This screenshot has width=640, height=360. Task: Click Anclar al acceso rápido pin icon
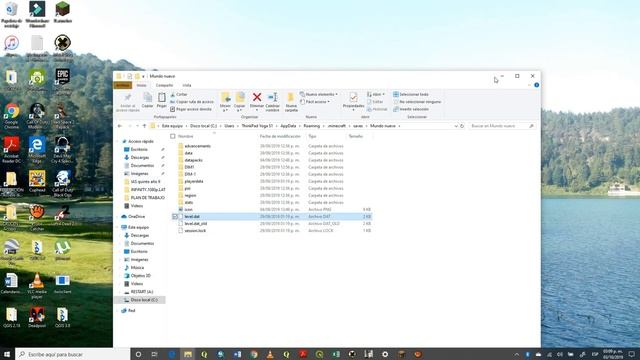click(127, 97)
